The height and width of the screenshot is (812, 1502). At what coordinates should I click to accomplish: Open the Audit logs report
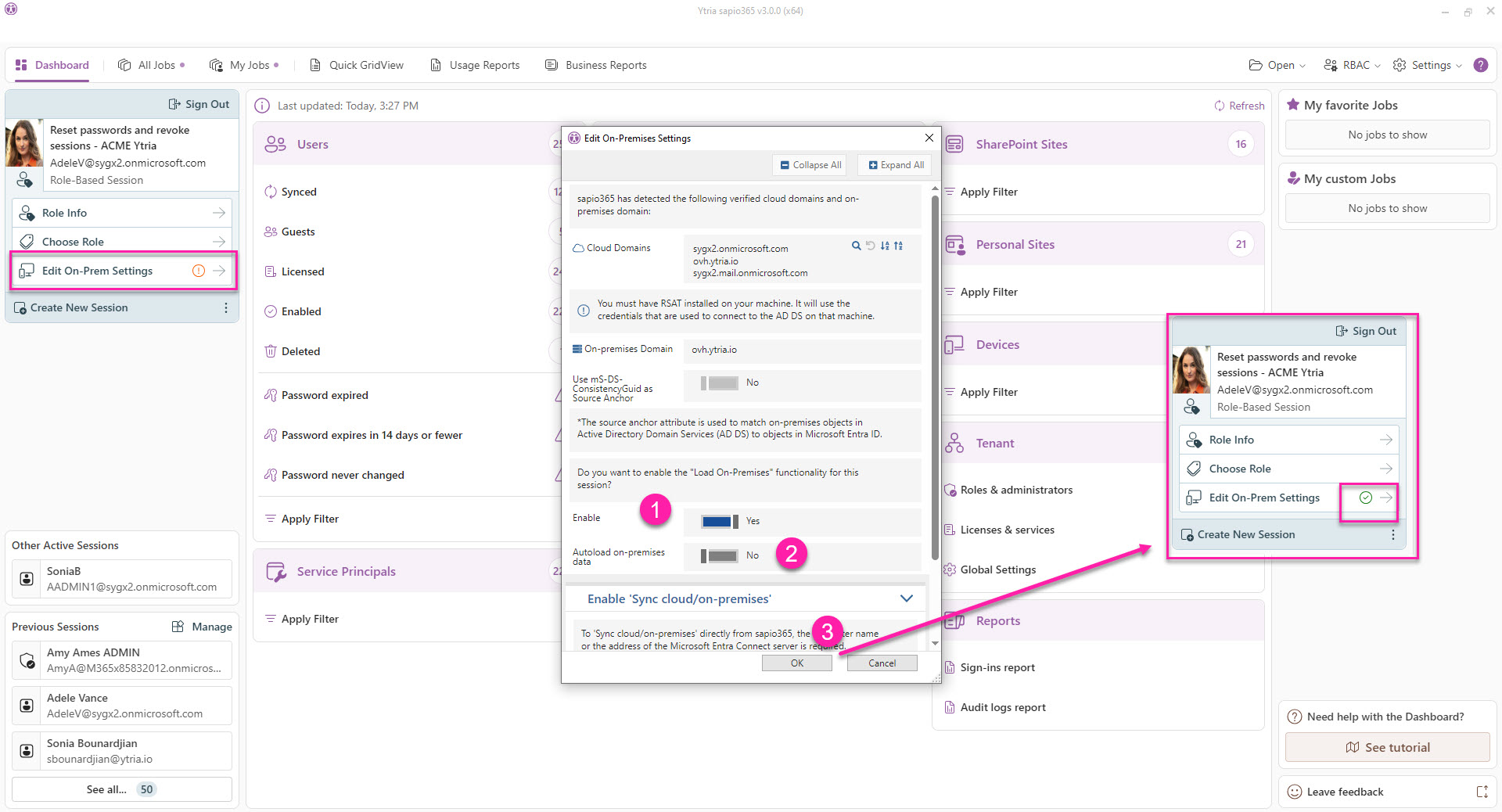[x=1003, y=707]
